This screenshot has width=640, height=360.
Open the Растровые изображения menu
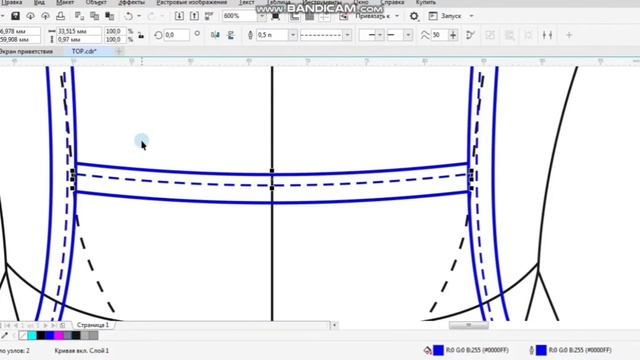(x=192, y=2)
